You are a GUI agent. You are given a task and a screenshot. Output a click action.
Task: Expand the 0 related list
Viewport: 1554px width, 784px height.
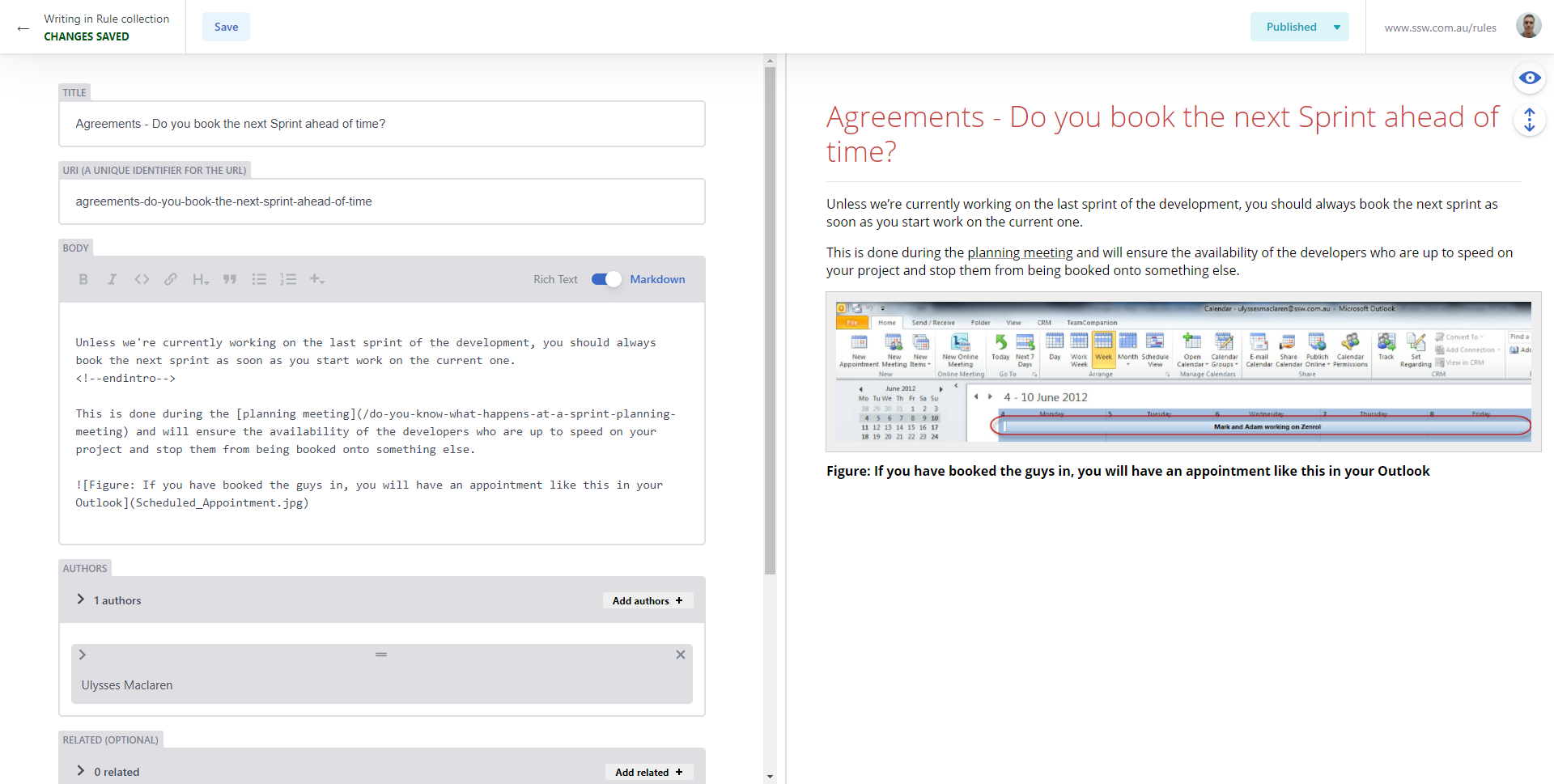81,771
